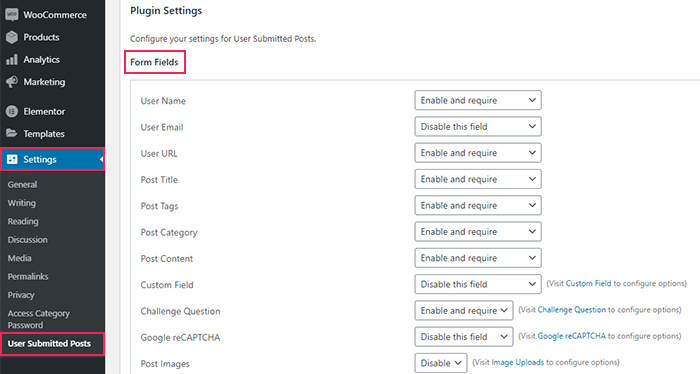Open the Post Category field dropdown
The image size is (700, 374).
[x=478, y=232]
